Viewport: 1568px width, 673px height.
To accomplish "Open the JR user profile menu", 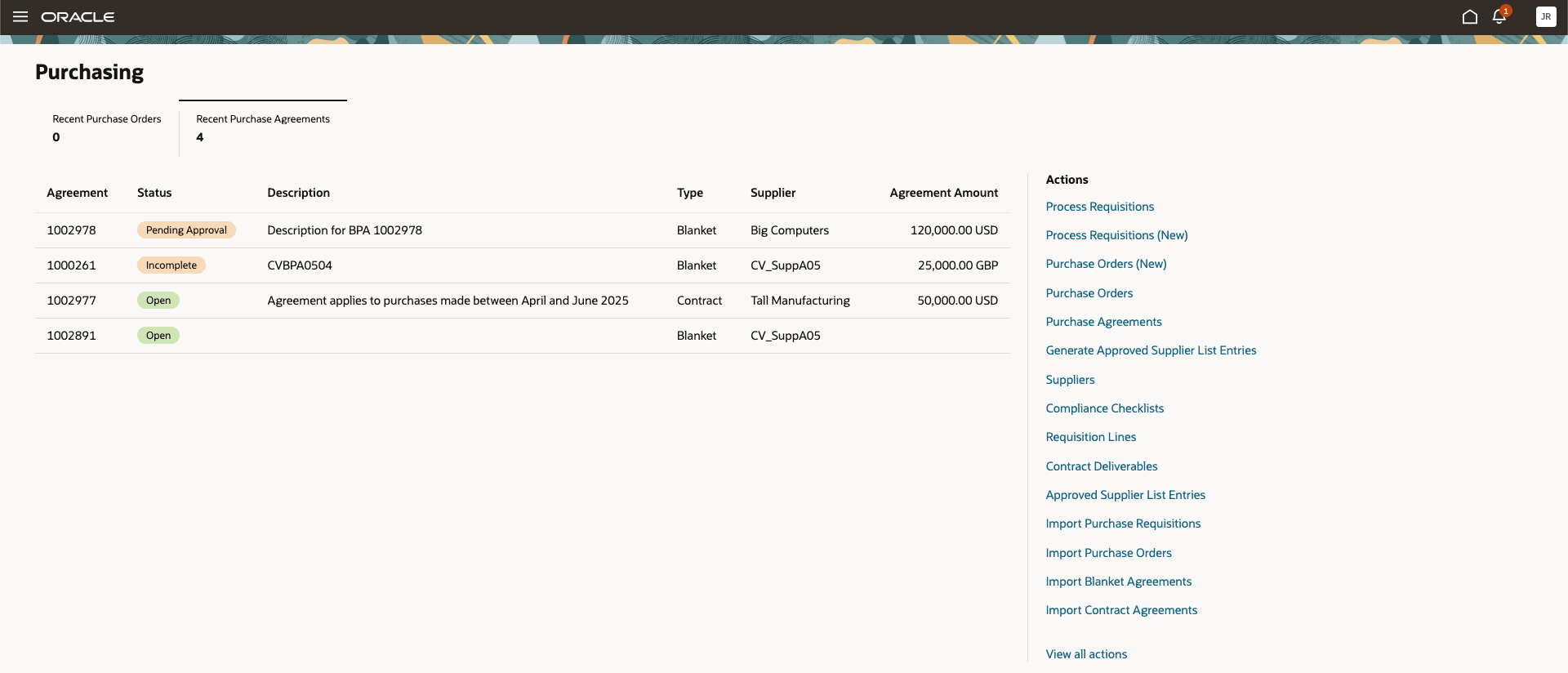I will coord(1546,17).
